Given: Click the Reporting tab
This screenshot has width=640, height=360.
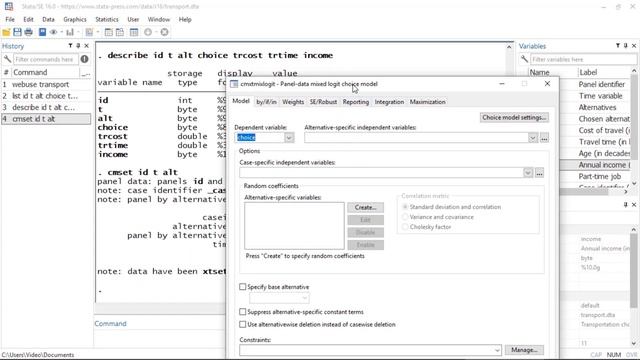Looking at the screenshot, I should click(x=356, y=102).
